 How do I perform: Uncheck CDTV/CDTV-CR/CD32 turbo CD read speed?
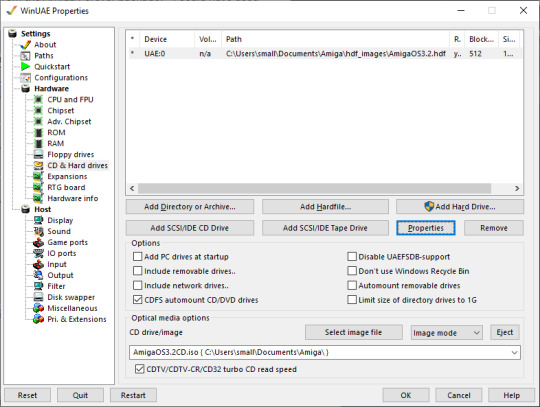[x=139, y=369]
